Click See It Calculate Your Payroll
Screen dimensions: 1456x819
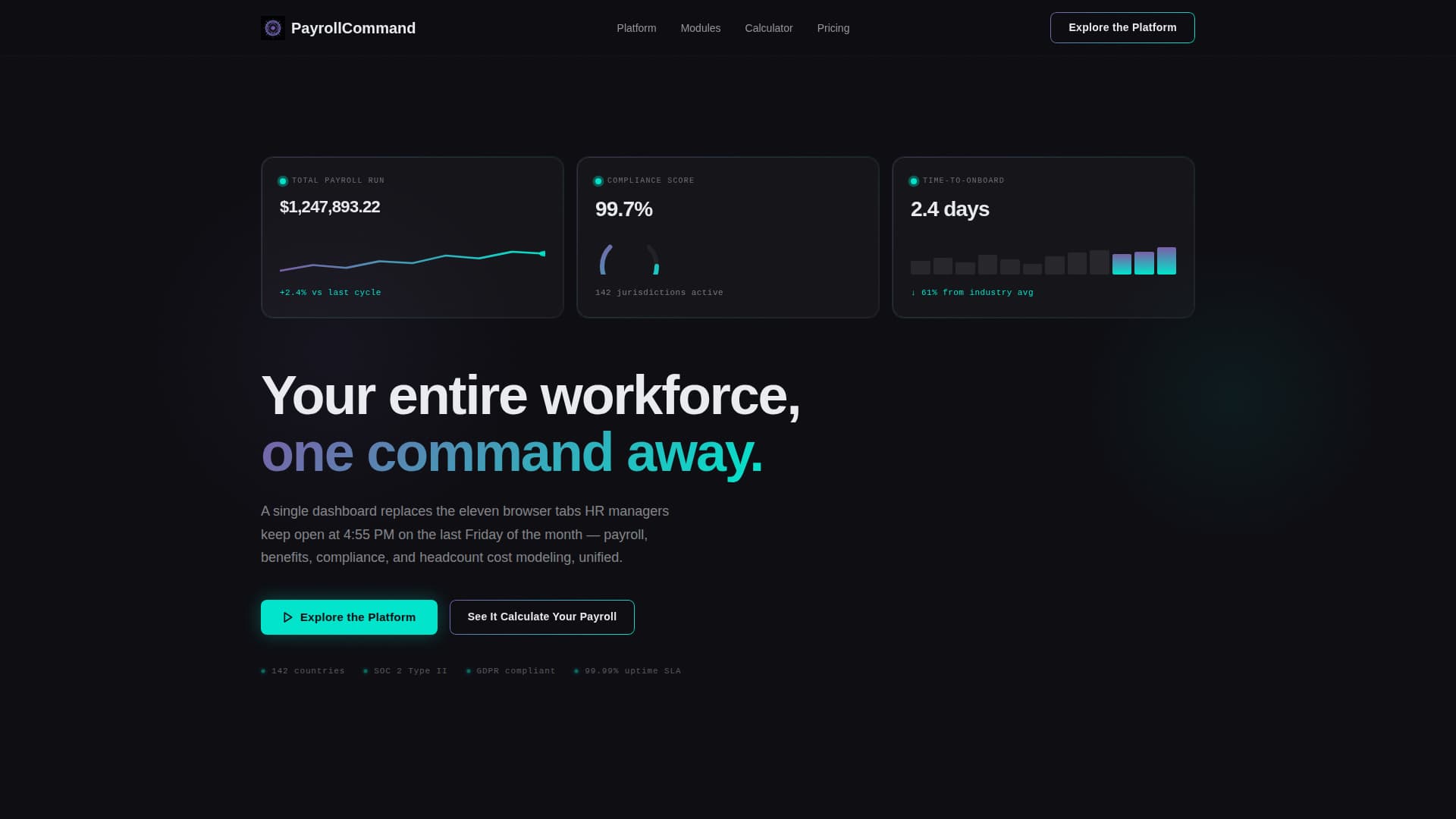(541, 617)
